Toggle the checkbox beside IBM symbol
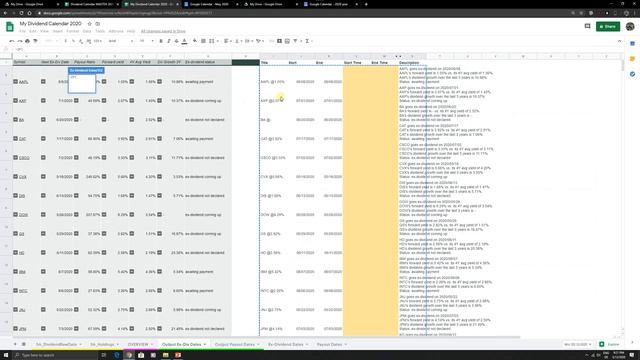Viewport: 640px width, 360px height. click(16, 271)
